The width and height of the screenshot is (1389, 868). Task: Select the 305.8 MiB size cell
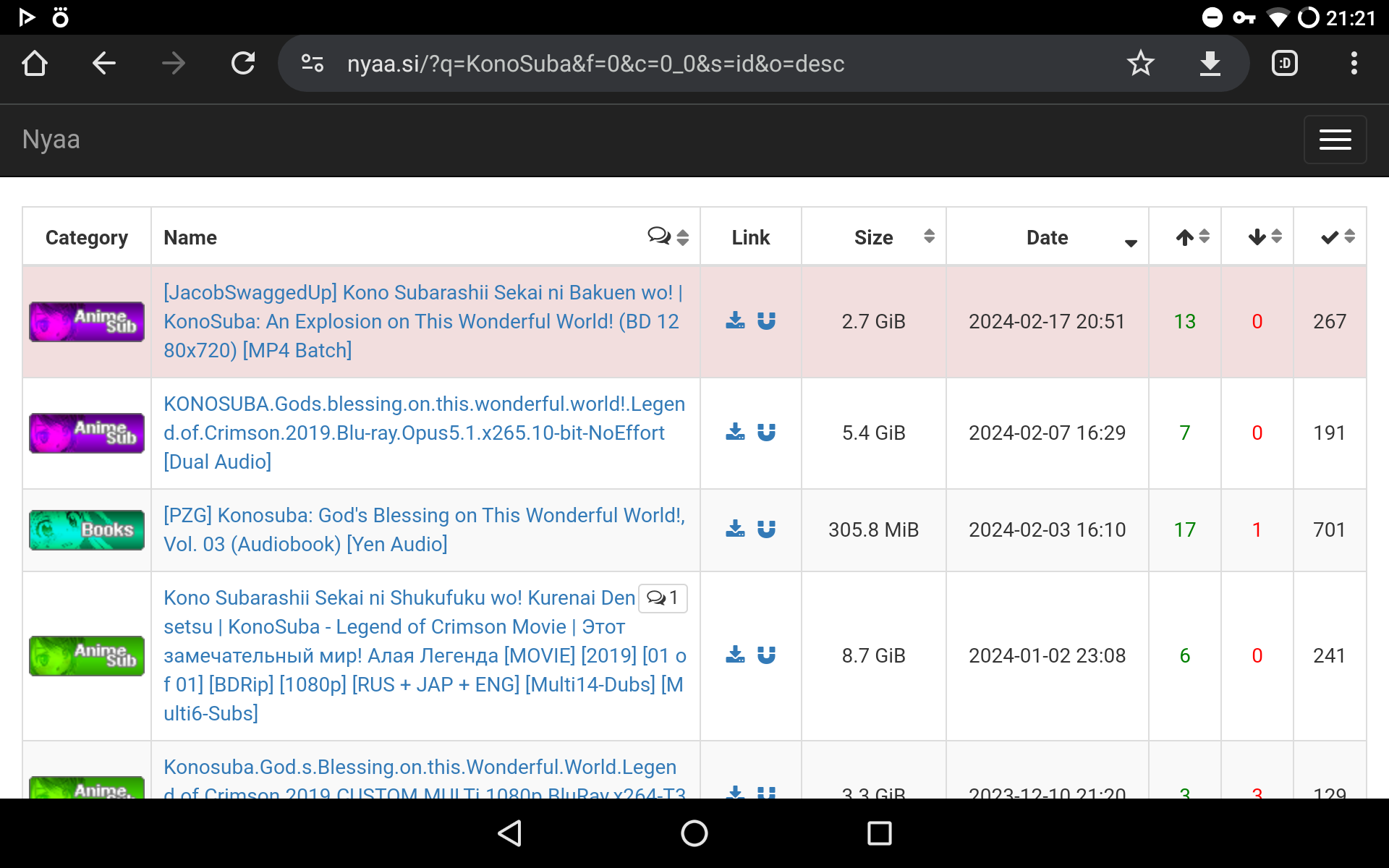(874, 529)
